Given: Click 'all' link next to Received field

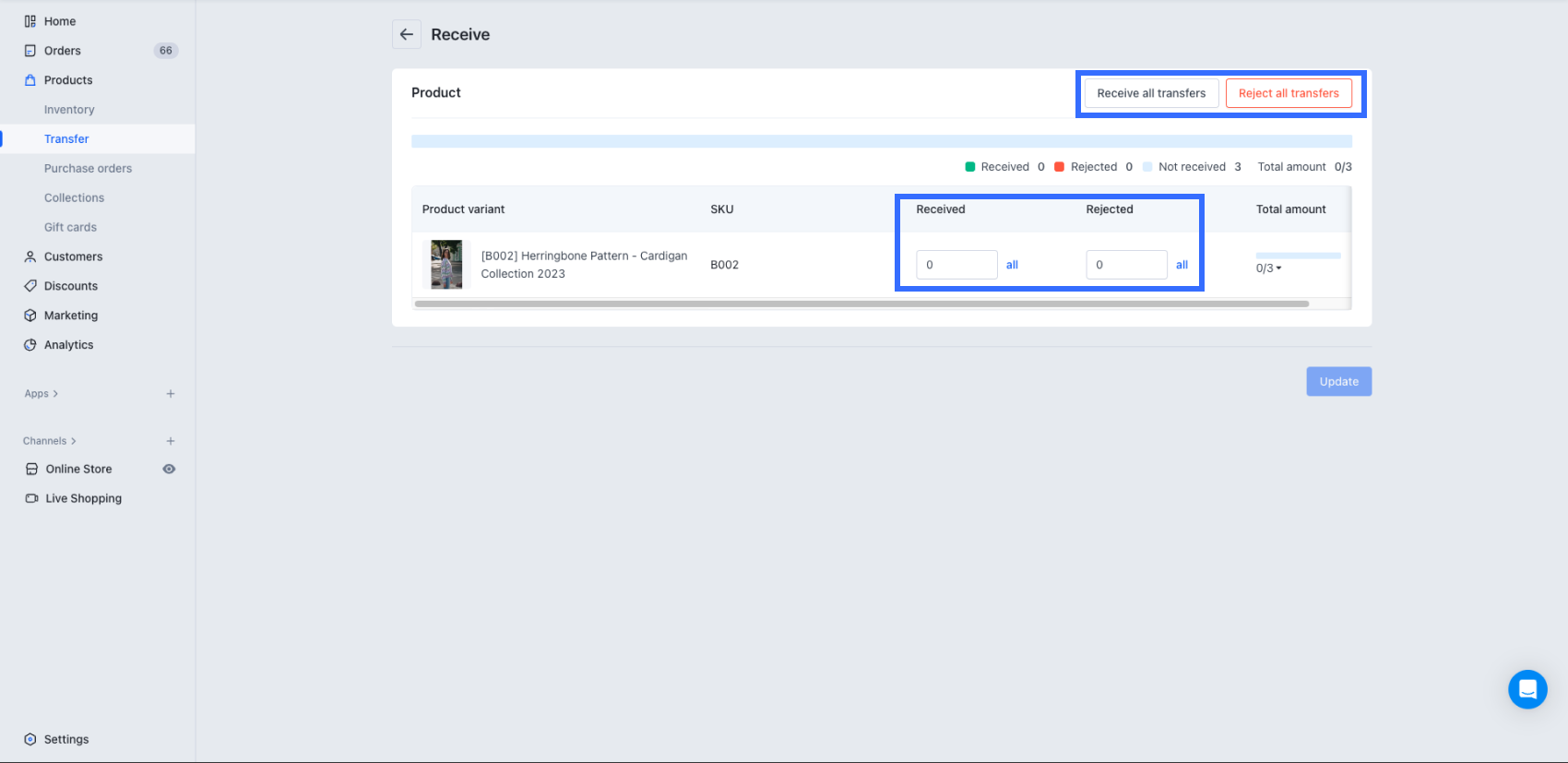Looking at the screenshot, I should tap(1012, 265).
